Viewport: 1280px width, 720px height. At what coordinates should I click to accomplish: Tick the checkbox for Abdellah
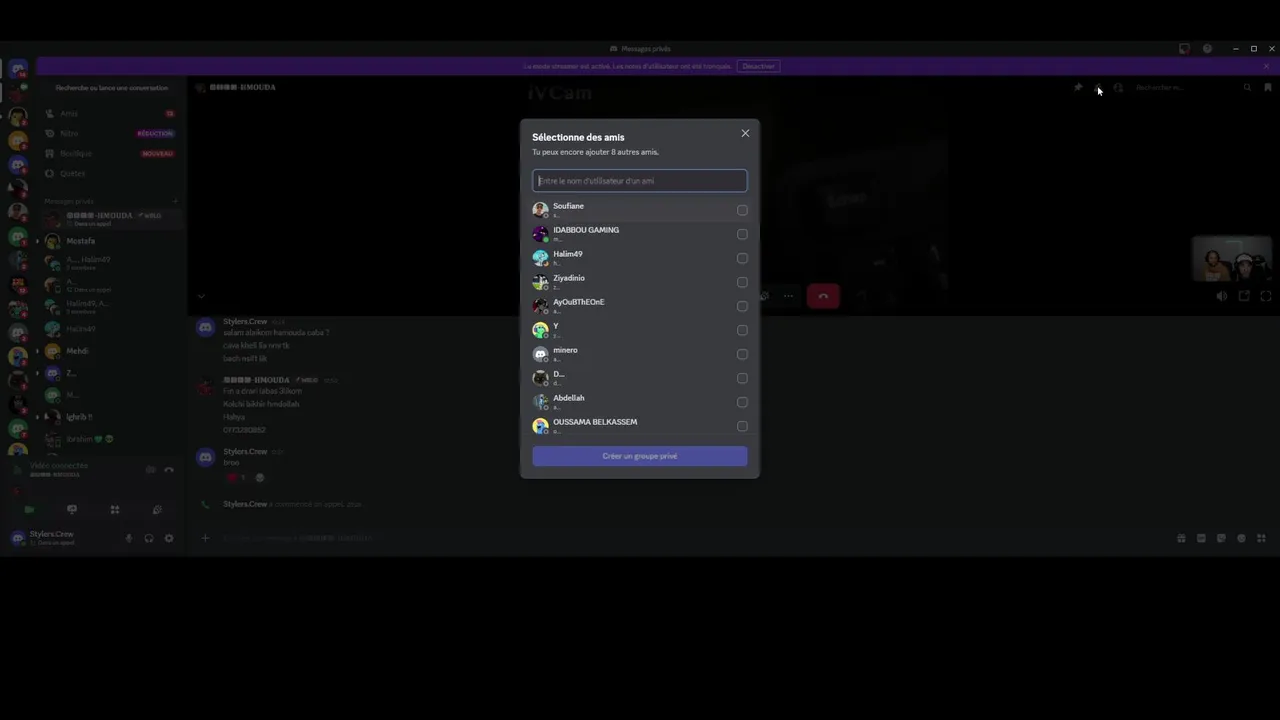[x=742, y=402]
